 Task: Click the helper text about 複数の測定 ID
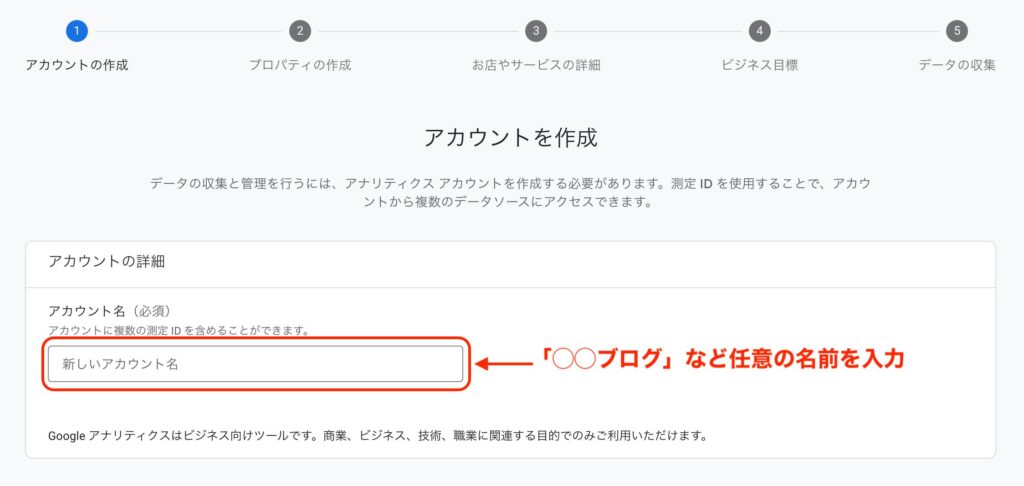[x=178, y=331]
